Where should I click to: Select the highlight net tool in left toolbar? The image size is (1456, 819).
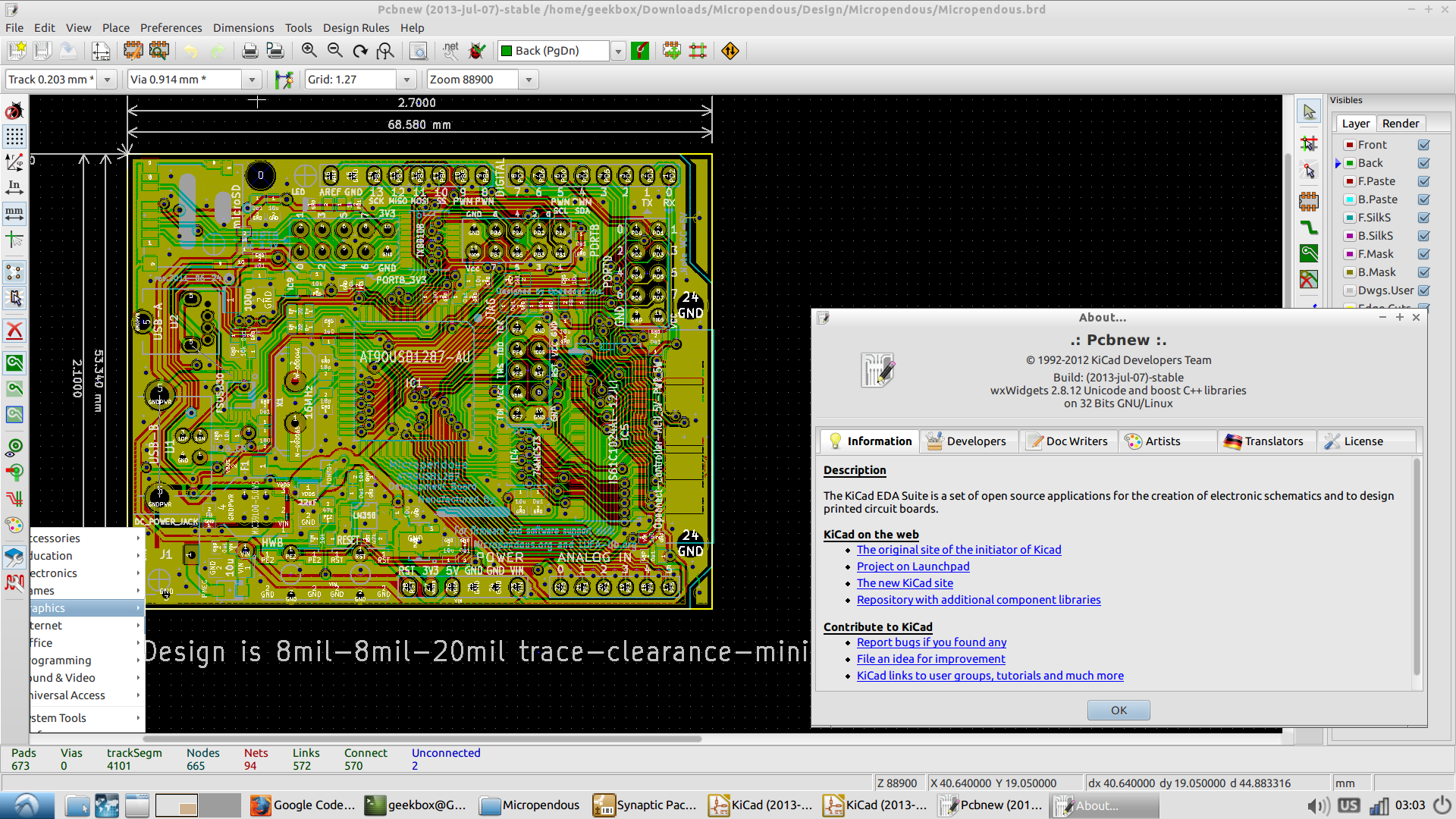(x=1309, y=143)
